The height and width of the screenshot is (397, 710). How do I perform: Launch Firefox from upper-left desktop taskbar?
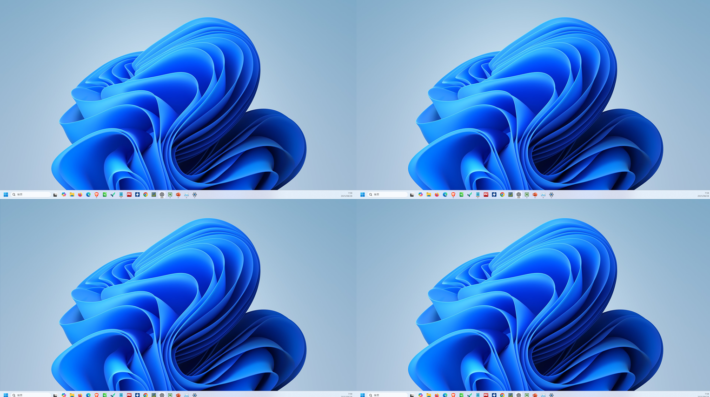click(80, 195)
